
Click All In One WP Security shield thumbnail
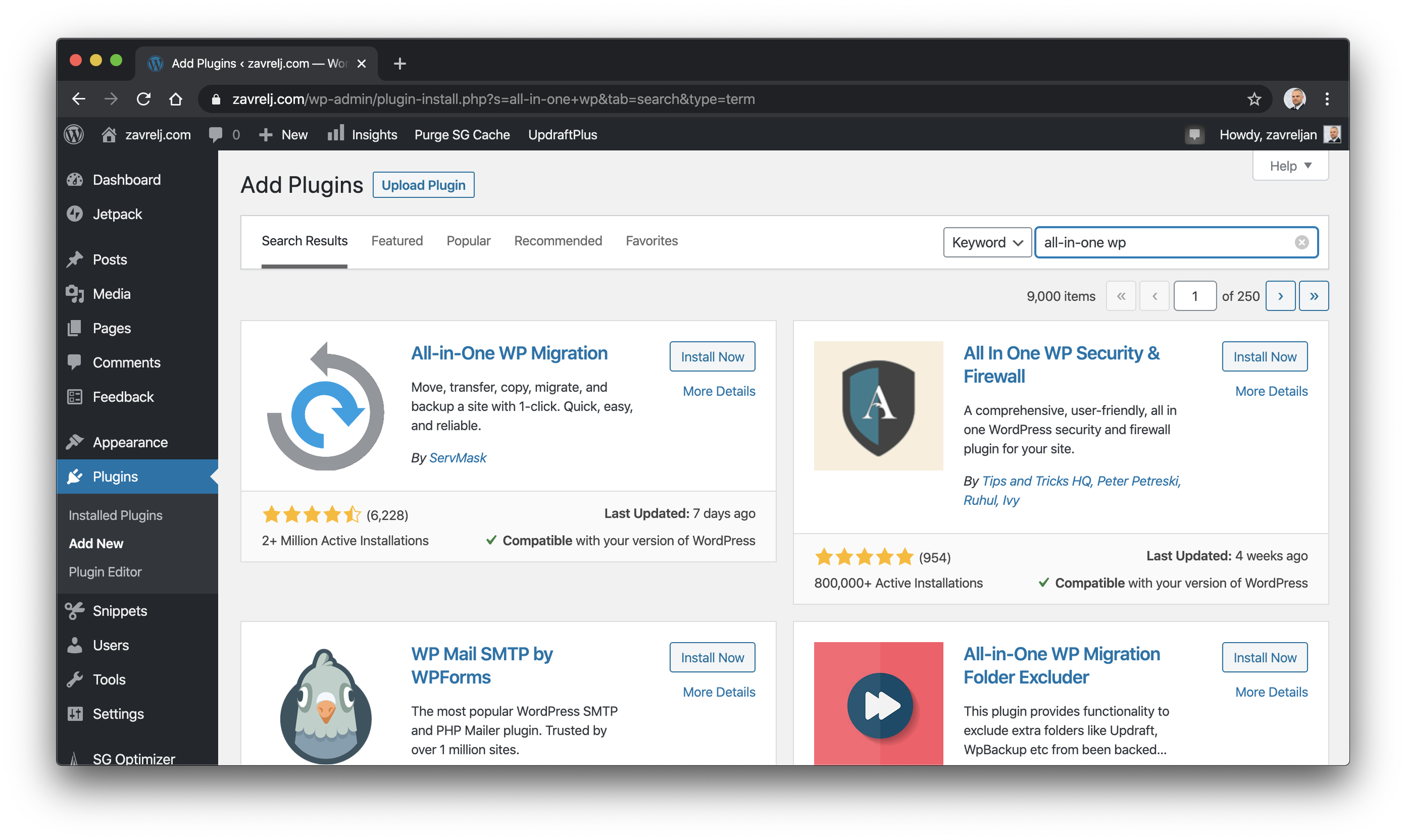pyautogui.click(x=878, y=406)
